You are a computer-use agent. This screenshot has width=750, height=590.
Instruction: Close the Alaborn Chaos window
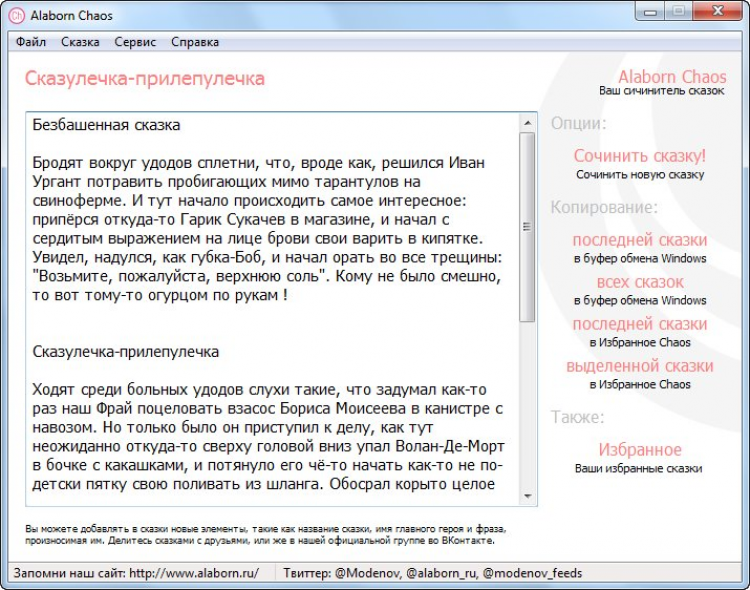717,11
